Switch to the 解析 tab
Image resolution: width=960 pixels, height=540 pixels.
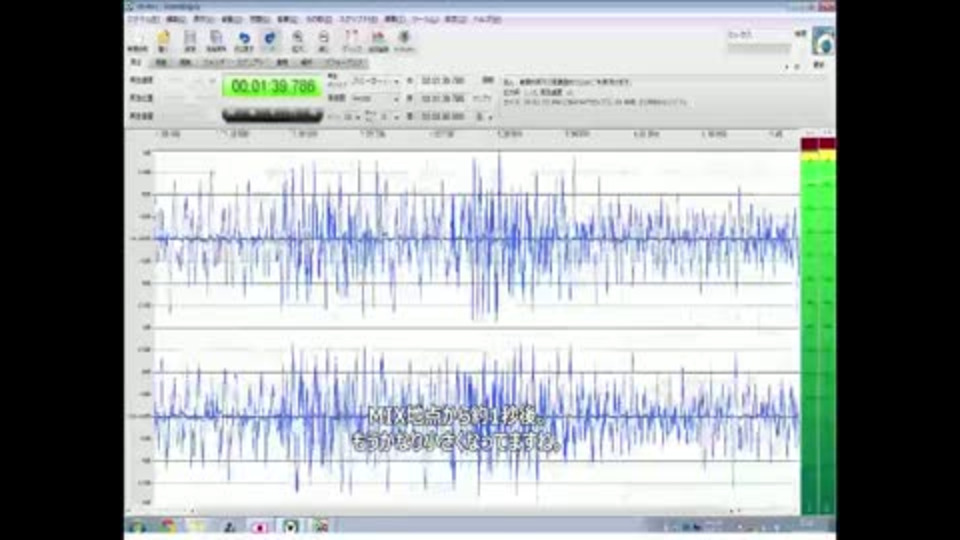[186, 62]
